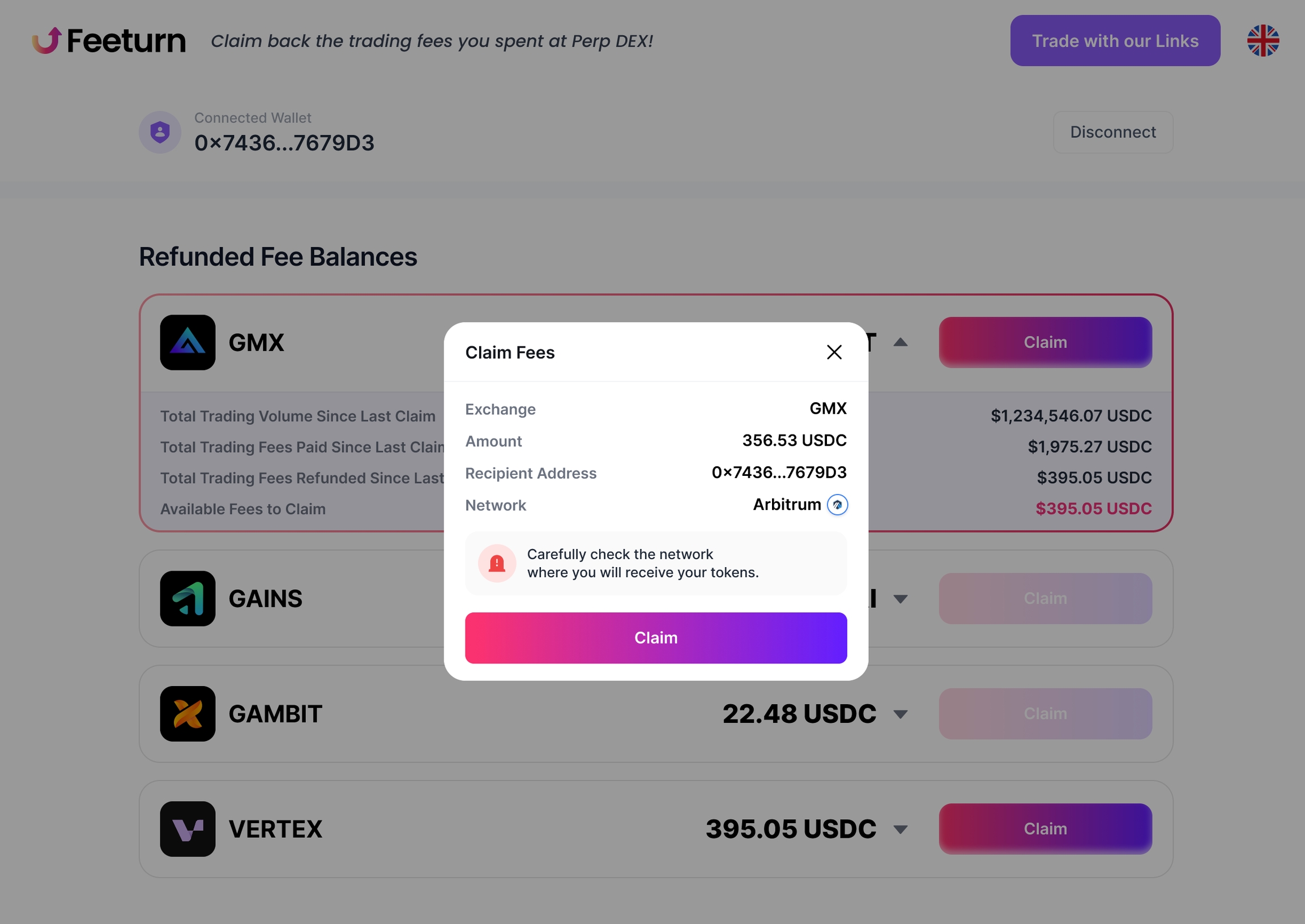Screen dimensions: 1305x924
Task: Expand the GAINS details row
Action: (900, 599)
